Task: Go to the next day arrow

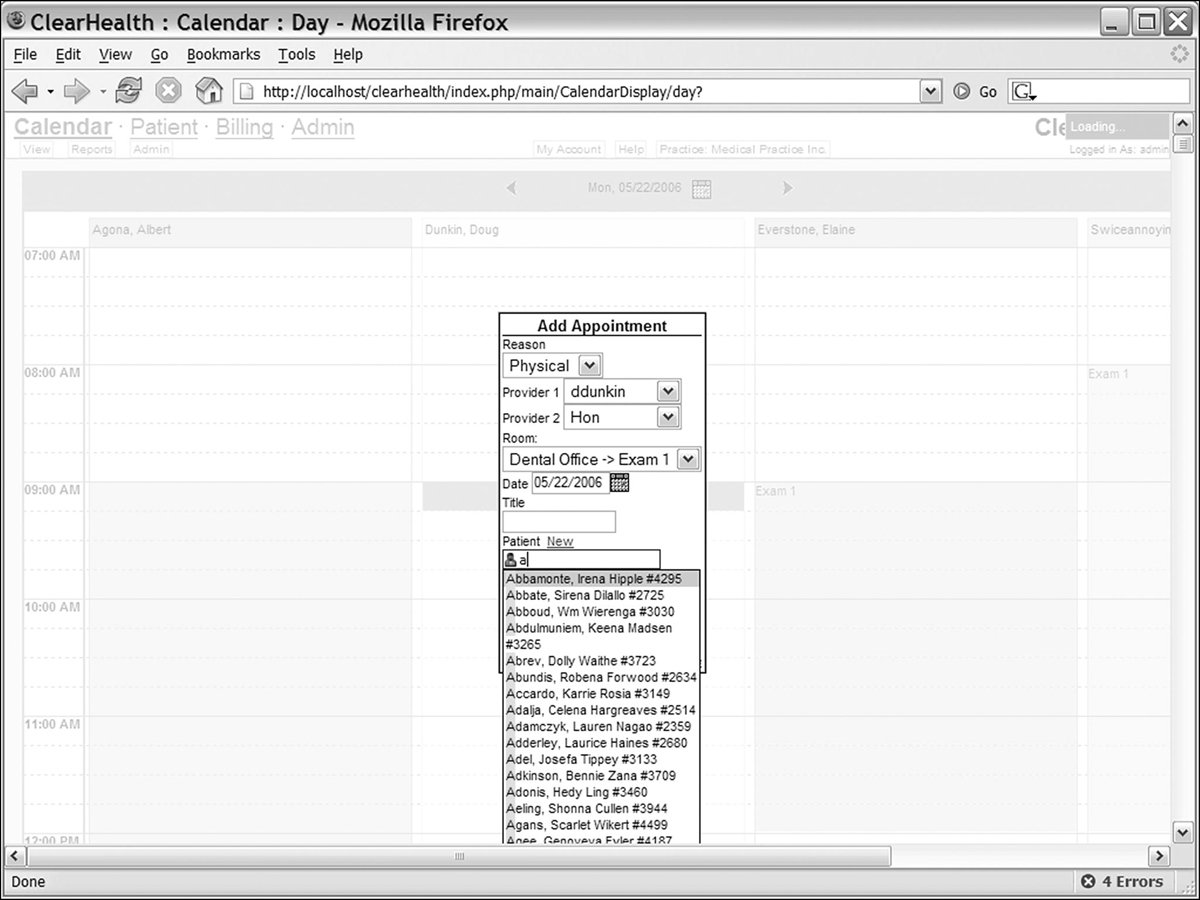Action: tap(787, 188)
